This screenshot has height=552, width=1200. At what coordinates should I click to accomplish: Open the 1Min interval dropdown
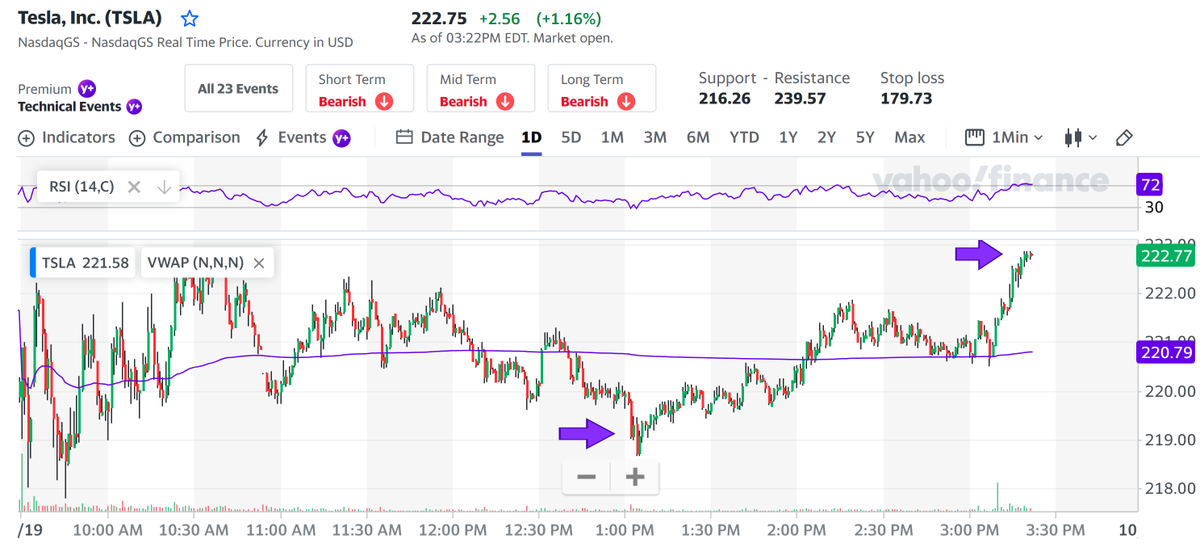pos(1004,137)
